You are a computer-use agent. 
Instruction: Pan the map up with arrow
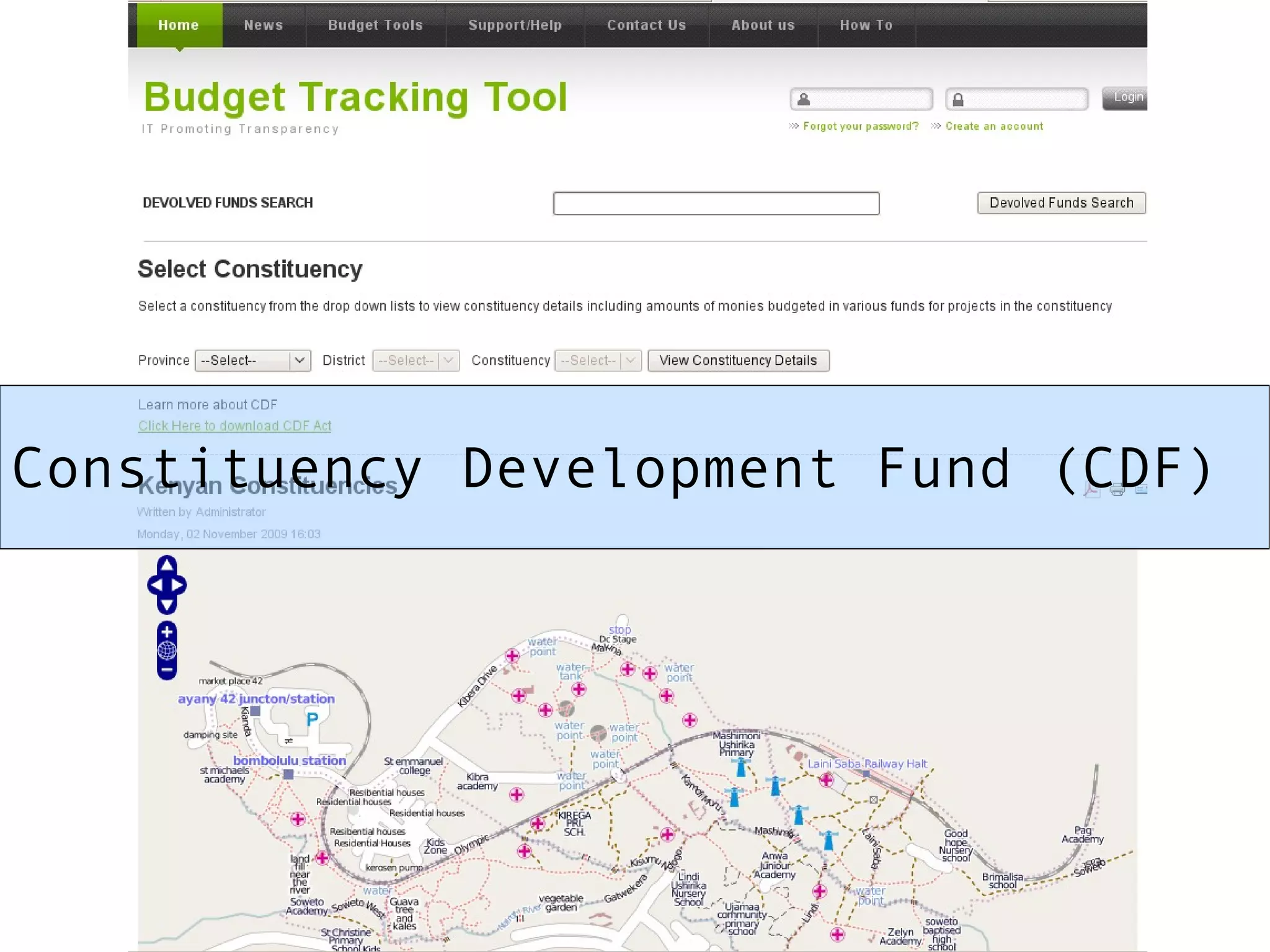[x=167, y=564]
